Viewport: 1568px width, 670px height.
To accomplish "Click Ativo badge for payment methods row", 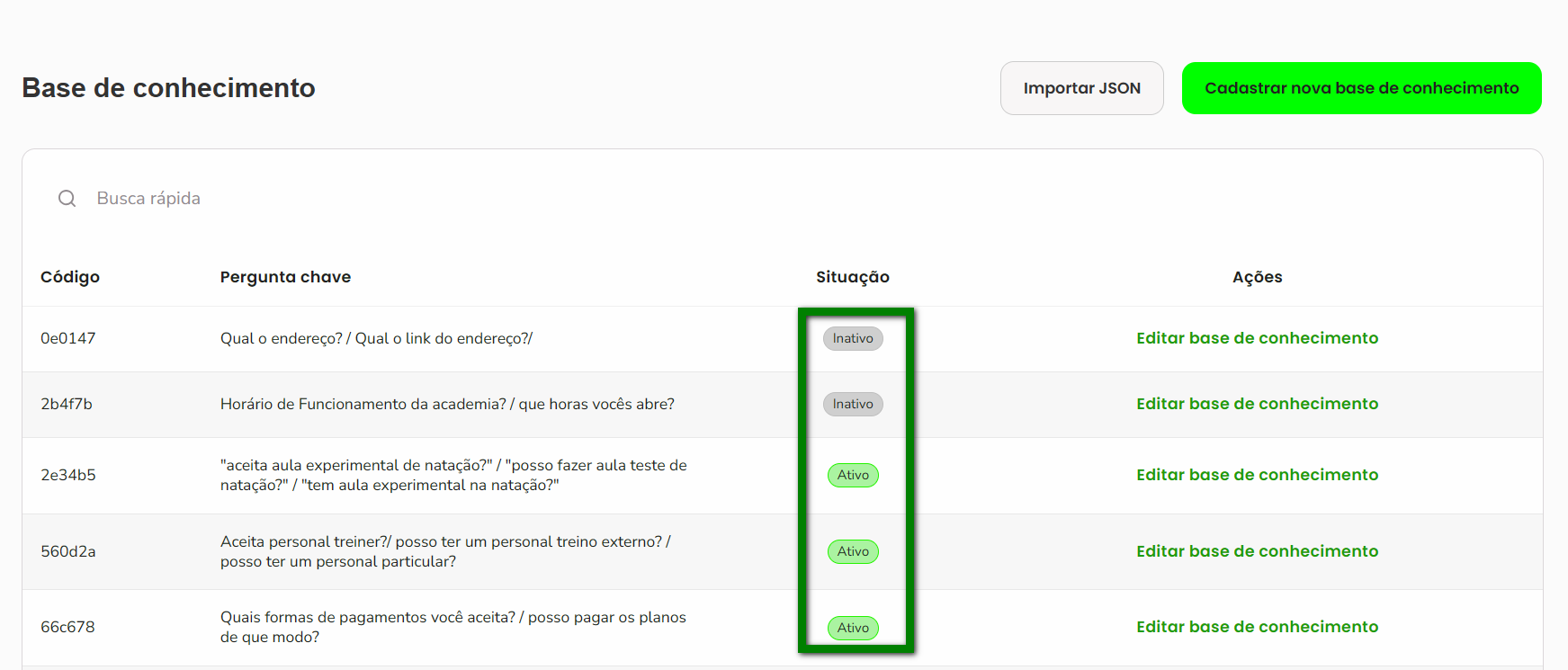I will click(853, 628).
